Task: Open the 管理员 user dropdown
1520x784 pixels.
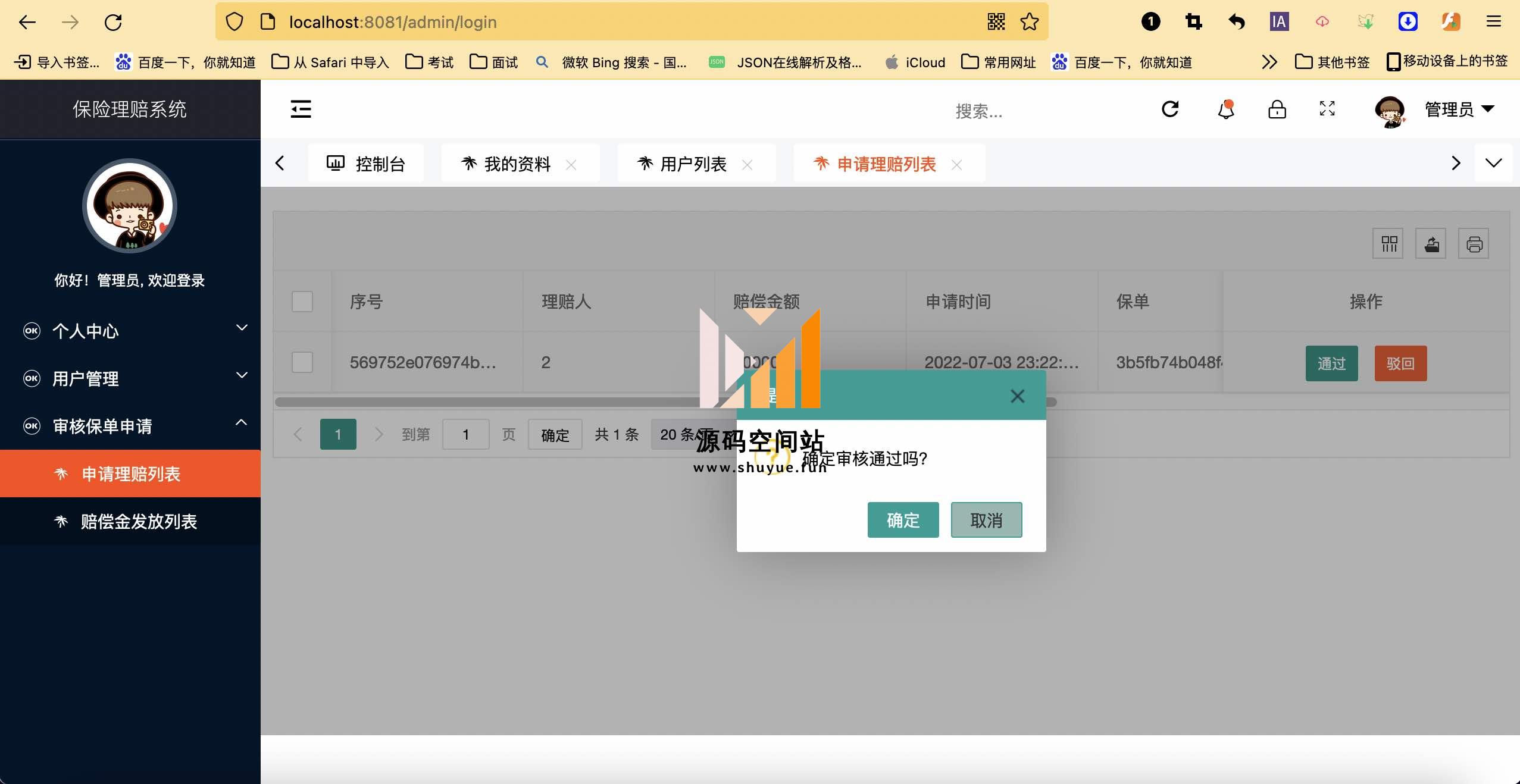Action: (1459, 109)
